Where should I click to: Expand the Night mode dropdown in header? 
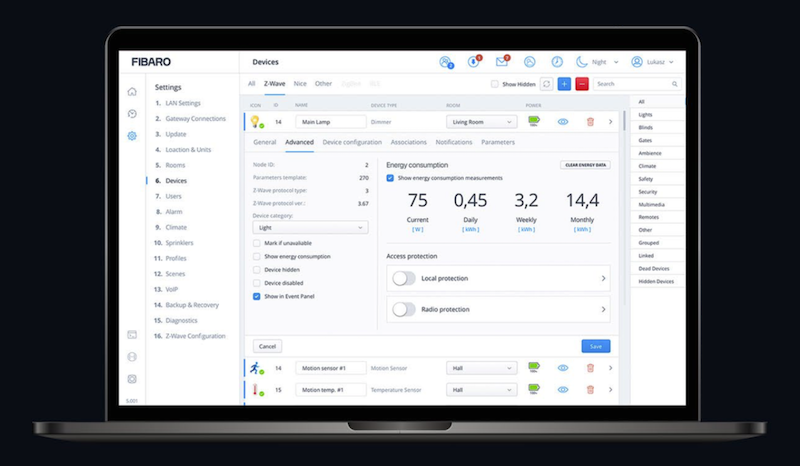coord(598,62)
